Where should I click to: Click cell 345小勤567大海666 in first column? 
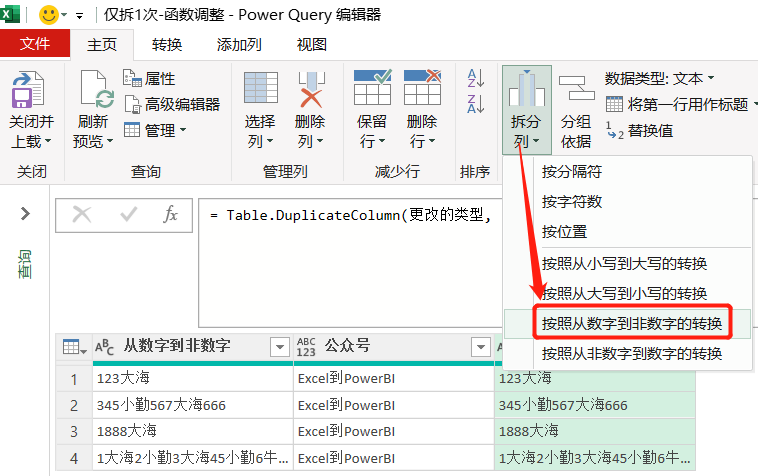[x=193, y=405]
